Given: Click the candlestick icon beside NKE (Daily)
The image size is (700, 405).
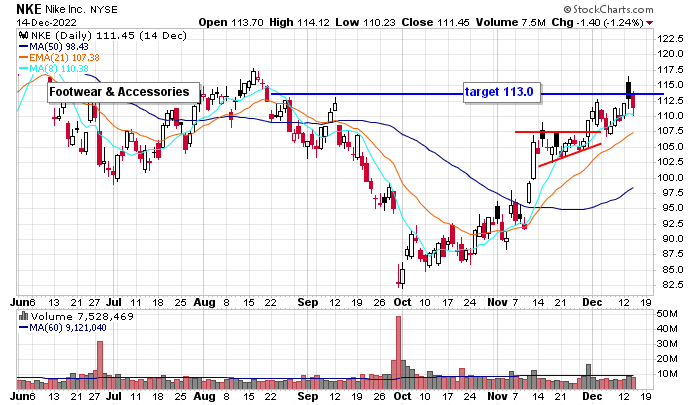Looking at the screenshot, I should [x=23, y=36].
